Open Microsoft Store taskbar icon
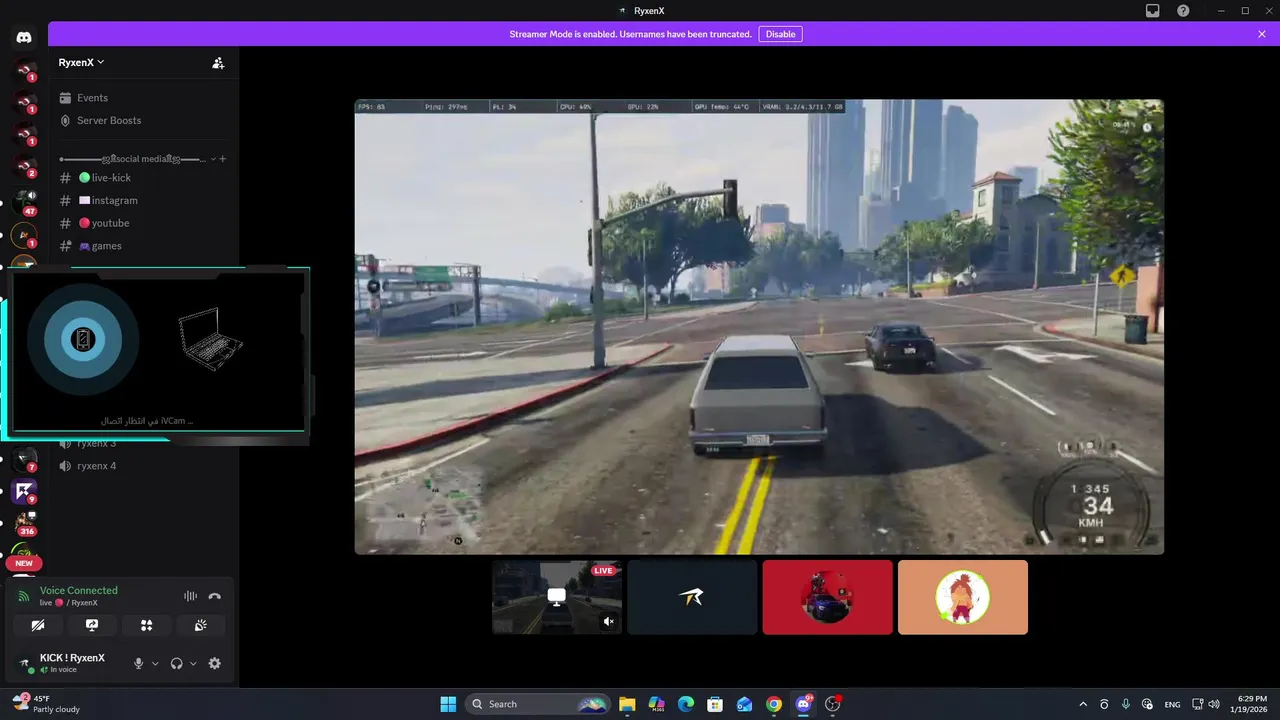Image resolution: width=1280 pixels, height=720 pixels. coord(715,704)
